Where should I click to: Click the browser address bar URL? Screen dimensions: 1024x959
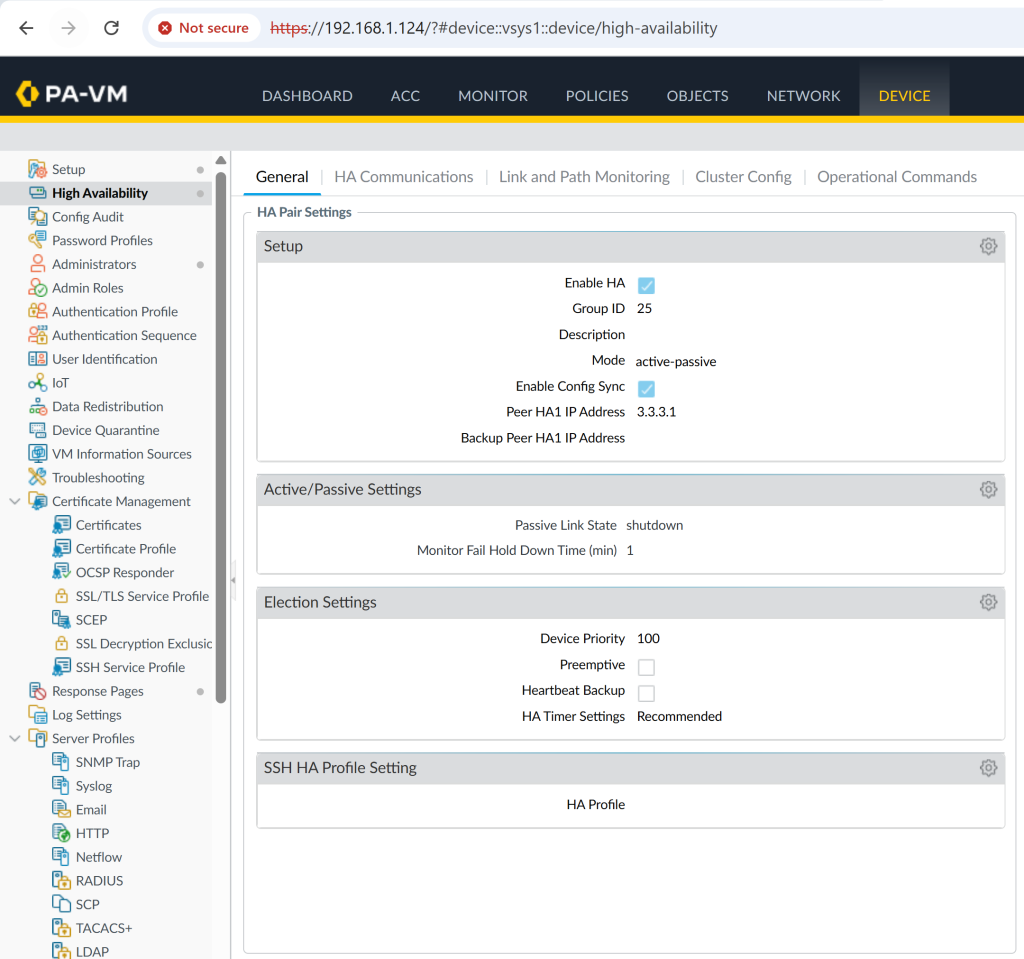tap(494, 28)
